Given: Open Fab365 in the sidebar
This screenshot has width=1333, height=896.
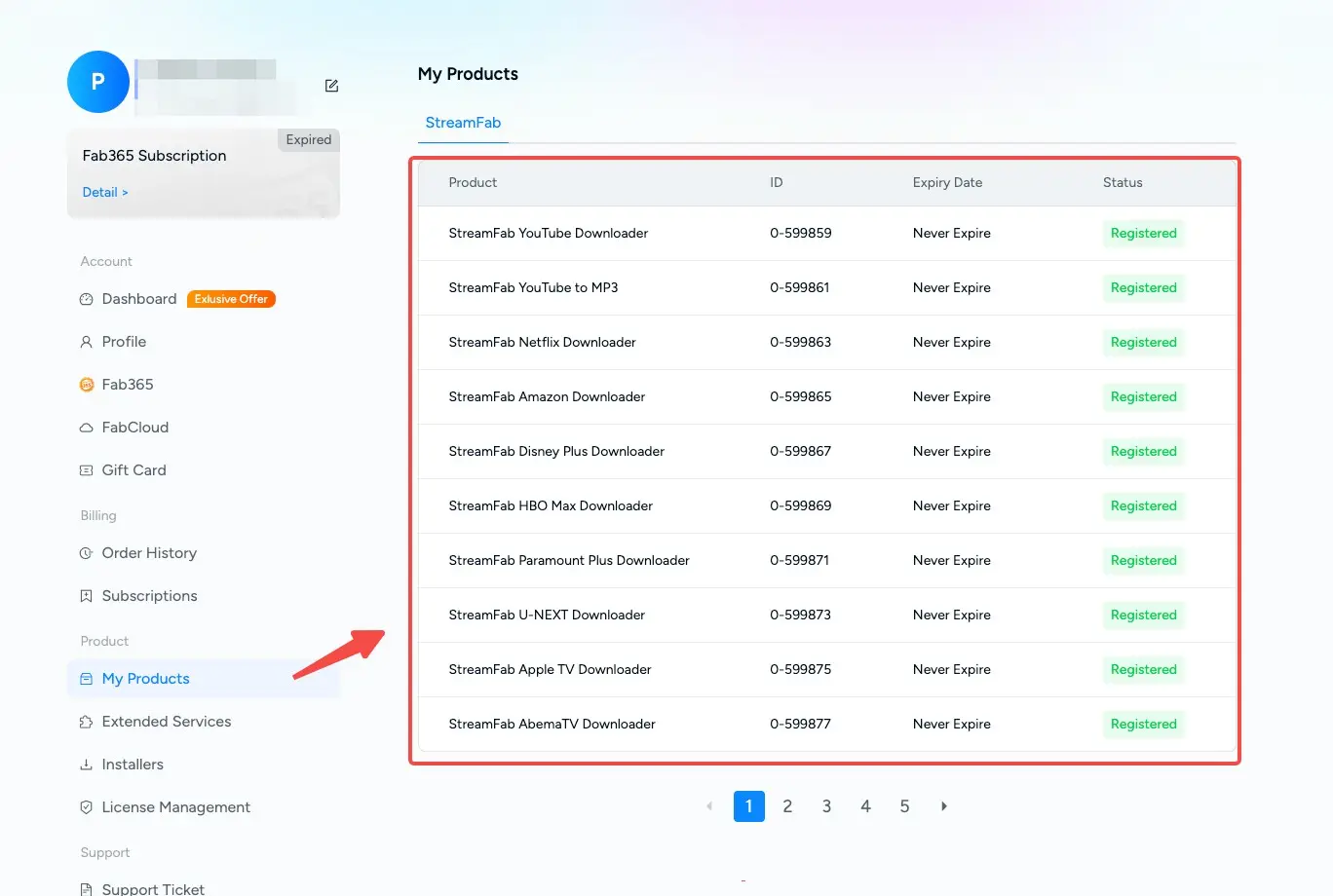Looking at the screenshot, I should pos(128,385).
